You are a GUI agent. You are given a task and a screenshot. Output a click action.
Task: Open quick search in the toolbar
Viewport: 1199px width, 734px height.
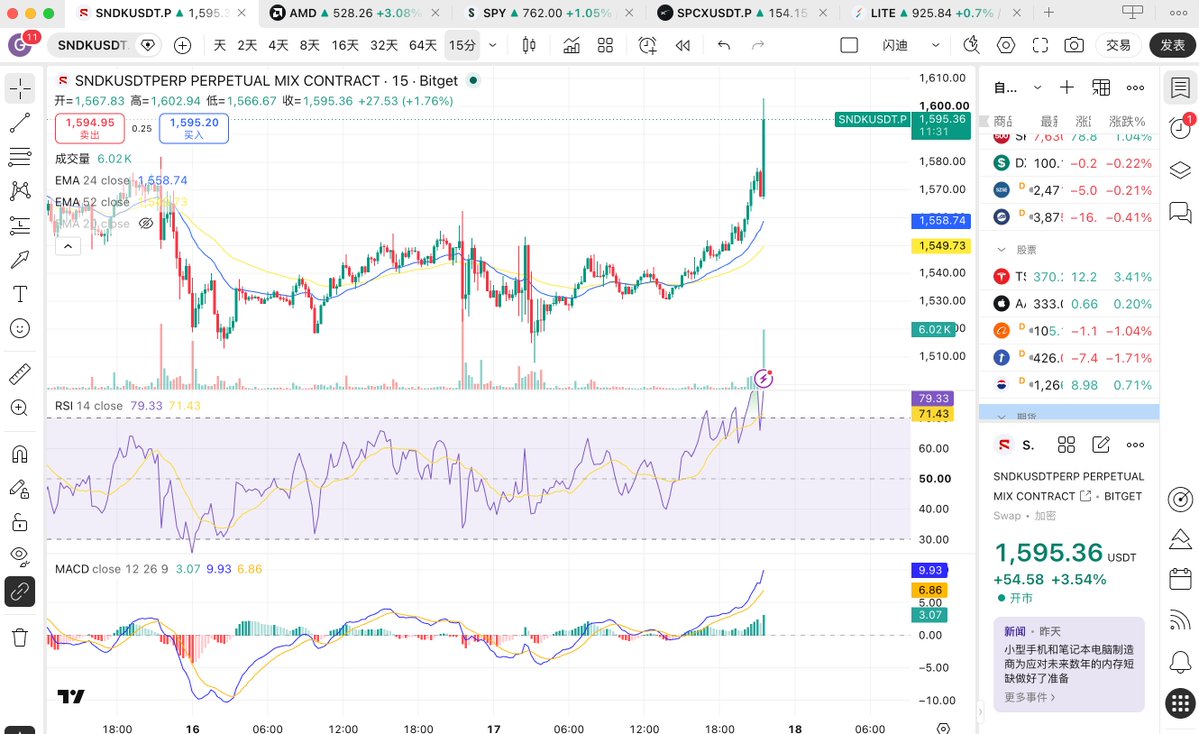point(971,46)
